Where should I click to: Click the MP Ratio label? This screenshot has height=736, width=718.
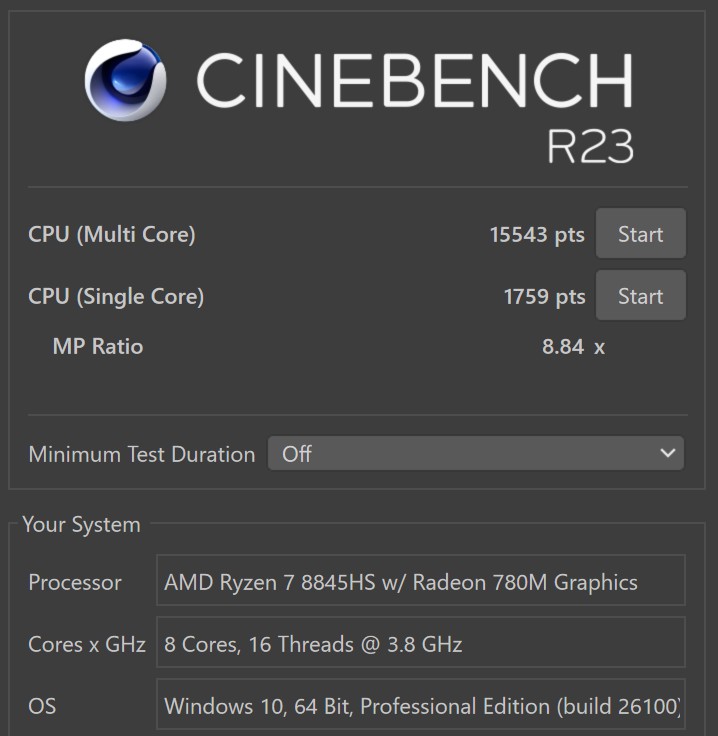click(98, 347)
